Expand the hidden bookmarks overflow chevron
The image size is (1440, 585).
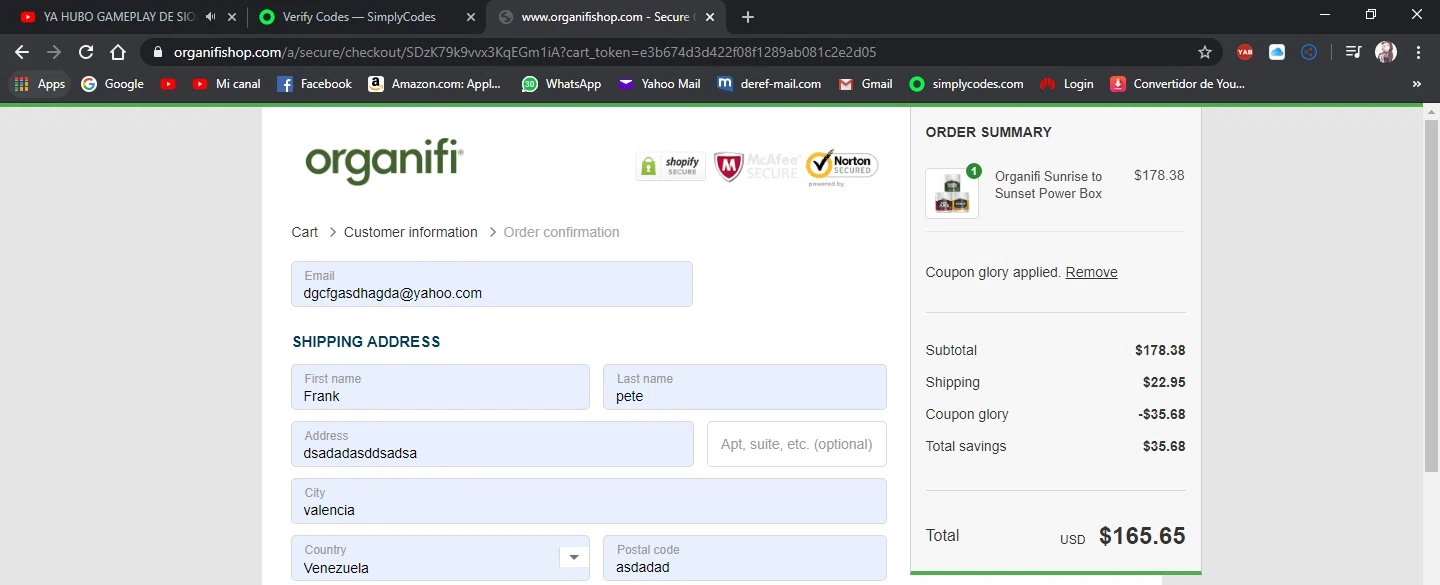(x=1416, y=84)
